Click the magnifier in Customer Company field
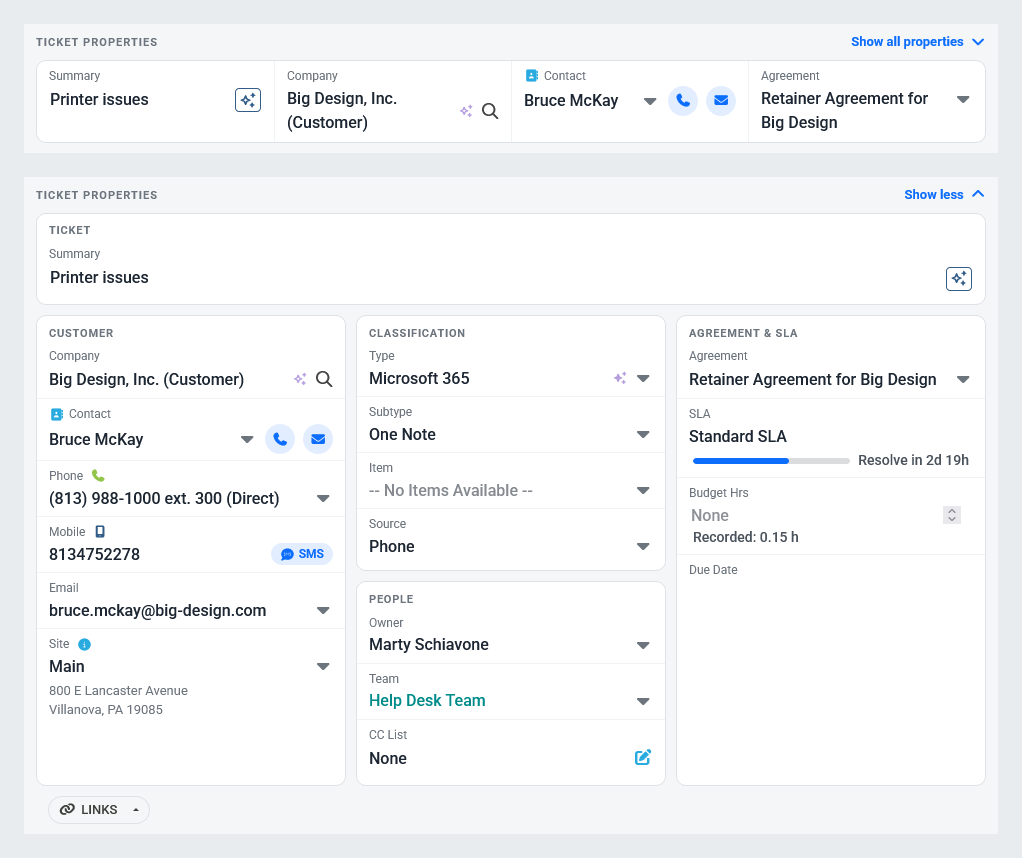Screen dimensions: 1022x858 324,379
